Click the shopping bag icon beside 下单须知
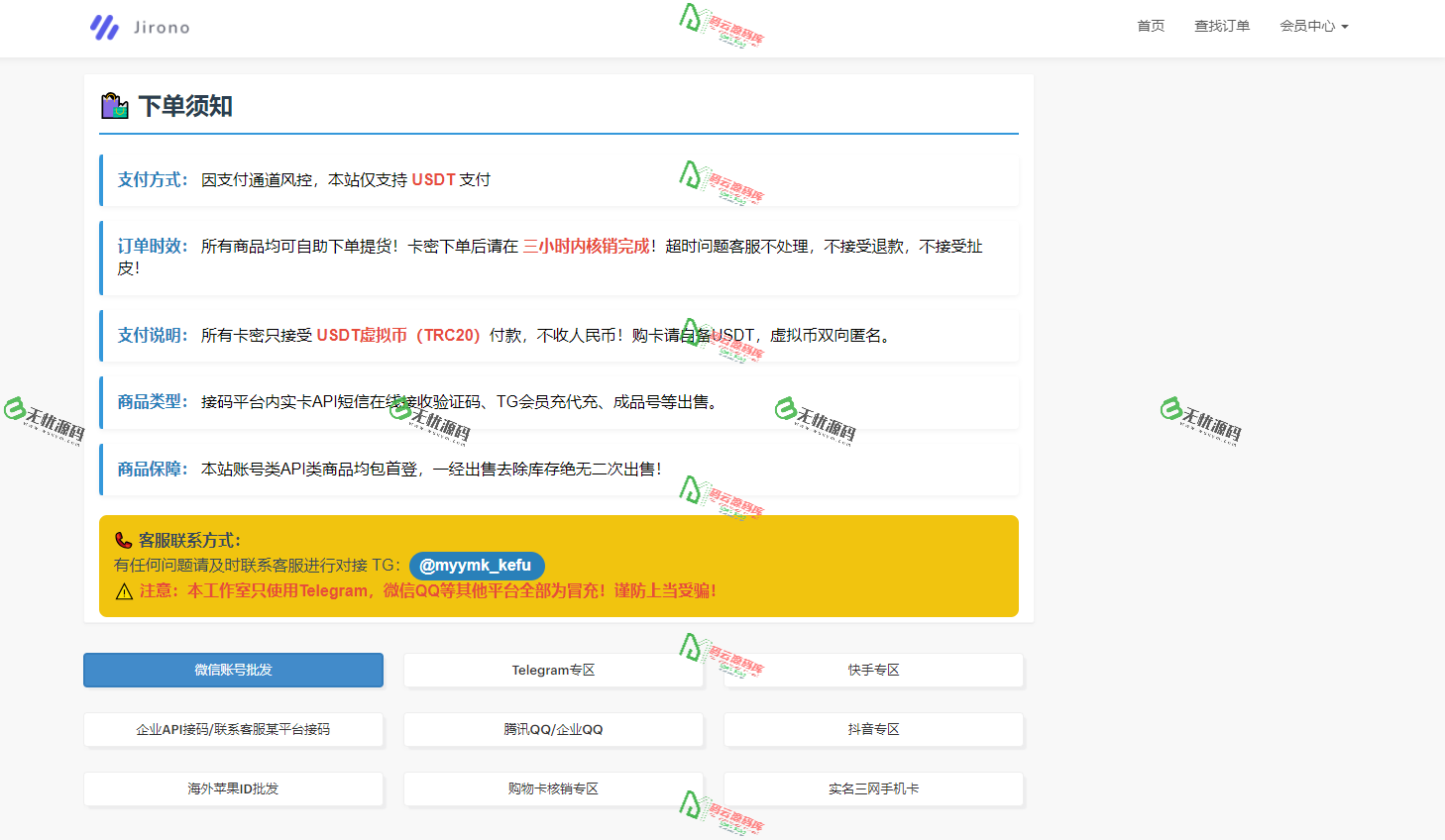The height and width of the screenshot is (840, 1445). pos(115,105)
